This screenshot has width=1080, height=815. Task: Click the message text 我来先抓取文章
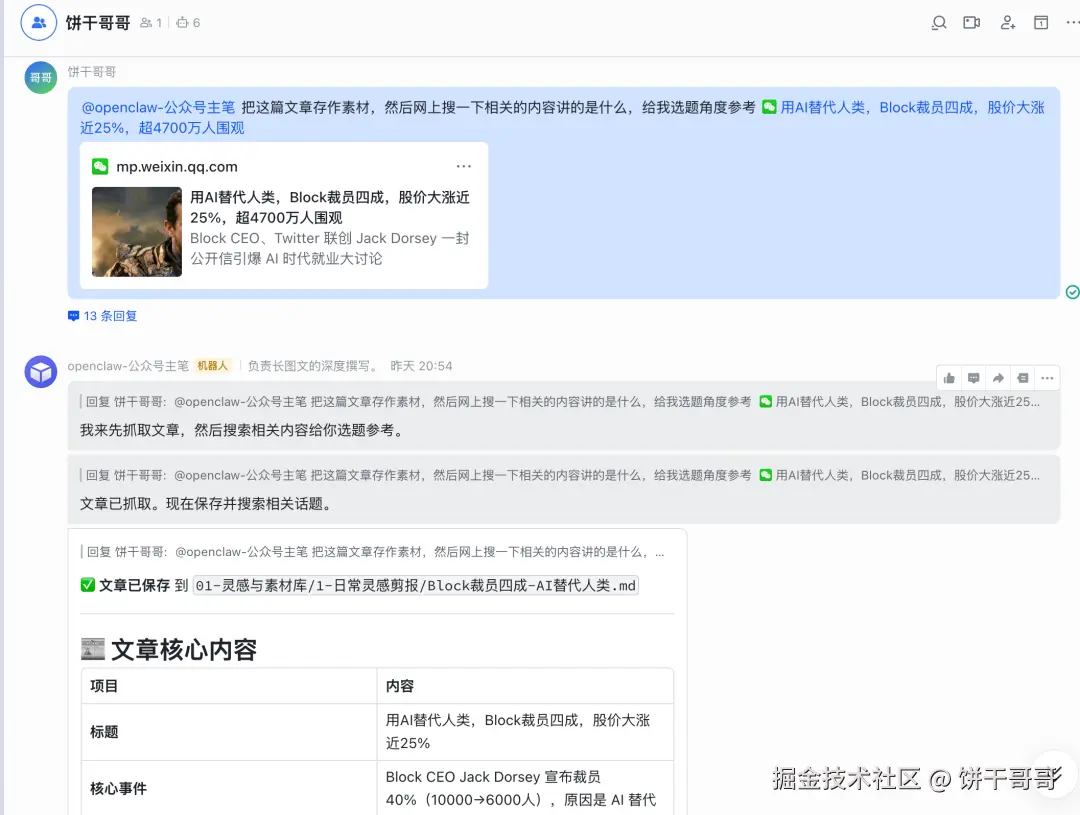pyautogui.click(x=242, y=430)
